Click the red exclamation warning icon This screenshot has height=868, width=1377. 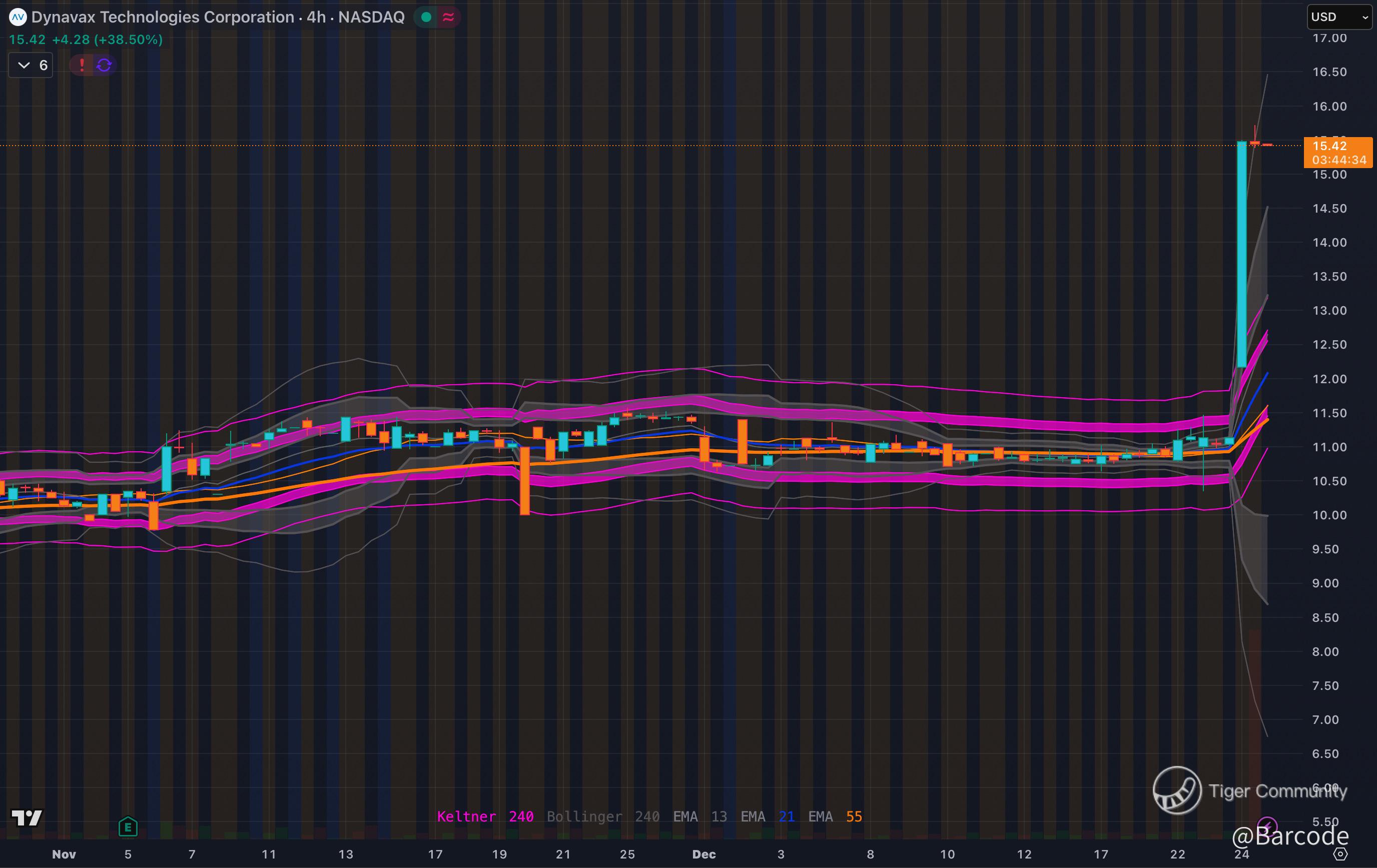82,65
